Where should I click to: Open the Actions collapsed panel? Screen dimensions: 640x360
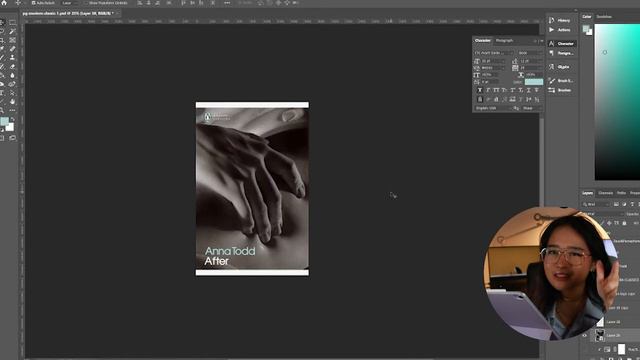point(561,30)
